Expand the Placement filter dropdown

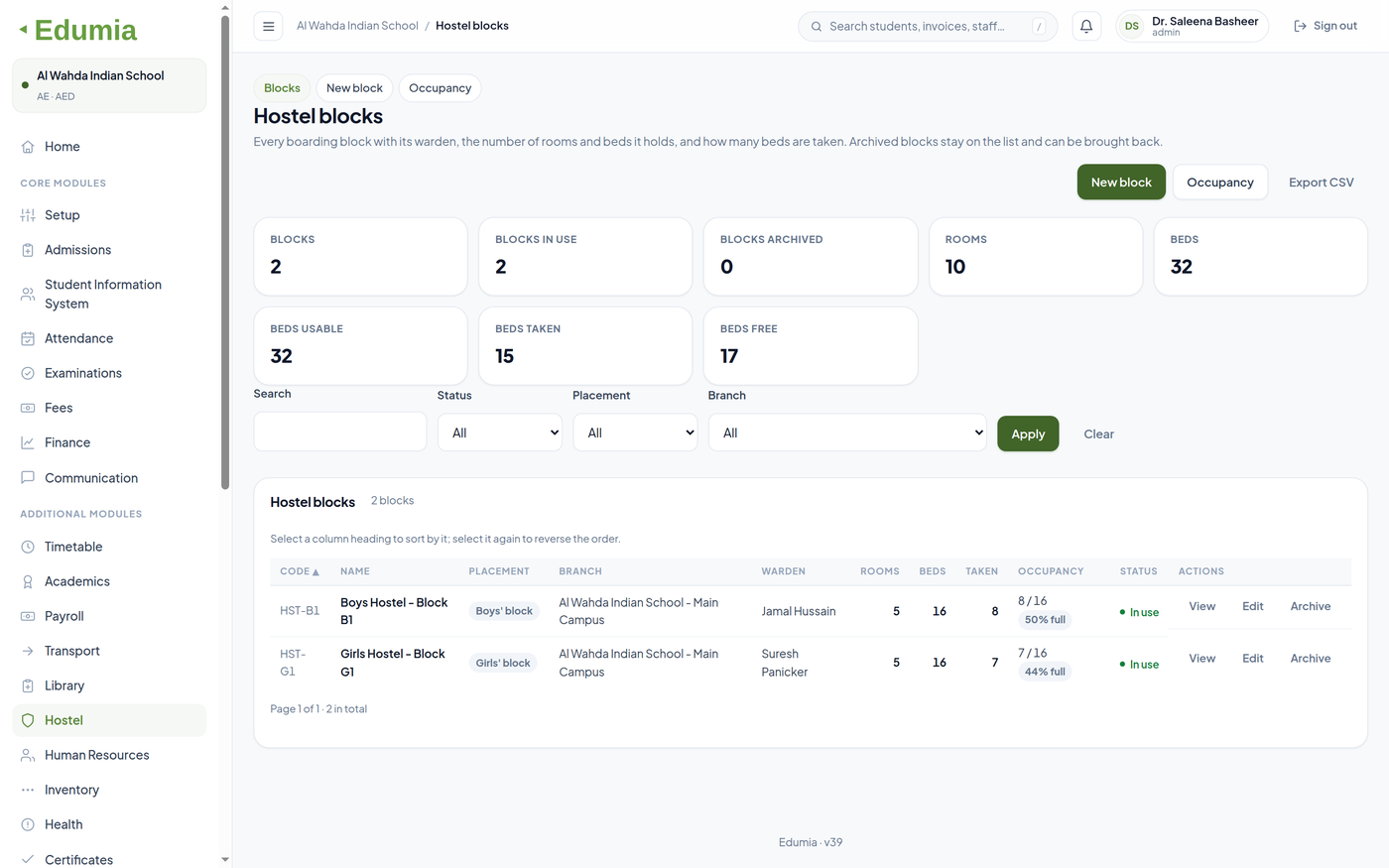click(635, 433)
